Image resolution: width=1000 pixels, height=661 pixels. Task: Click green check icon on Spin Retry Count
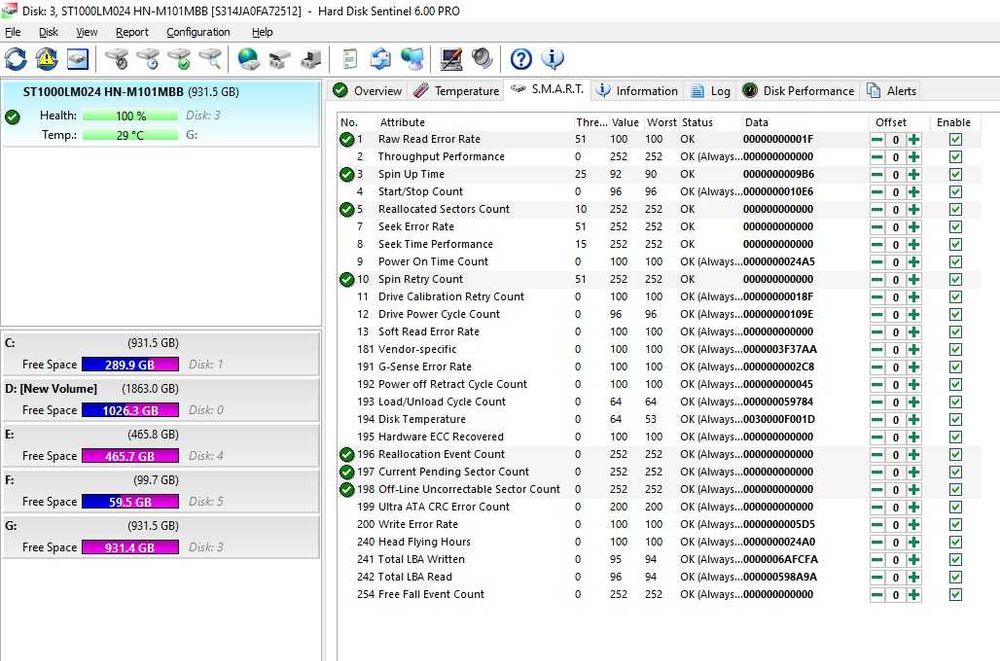click(x=347, y=279)
